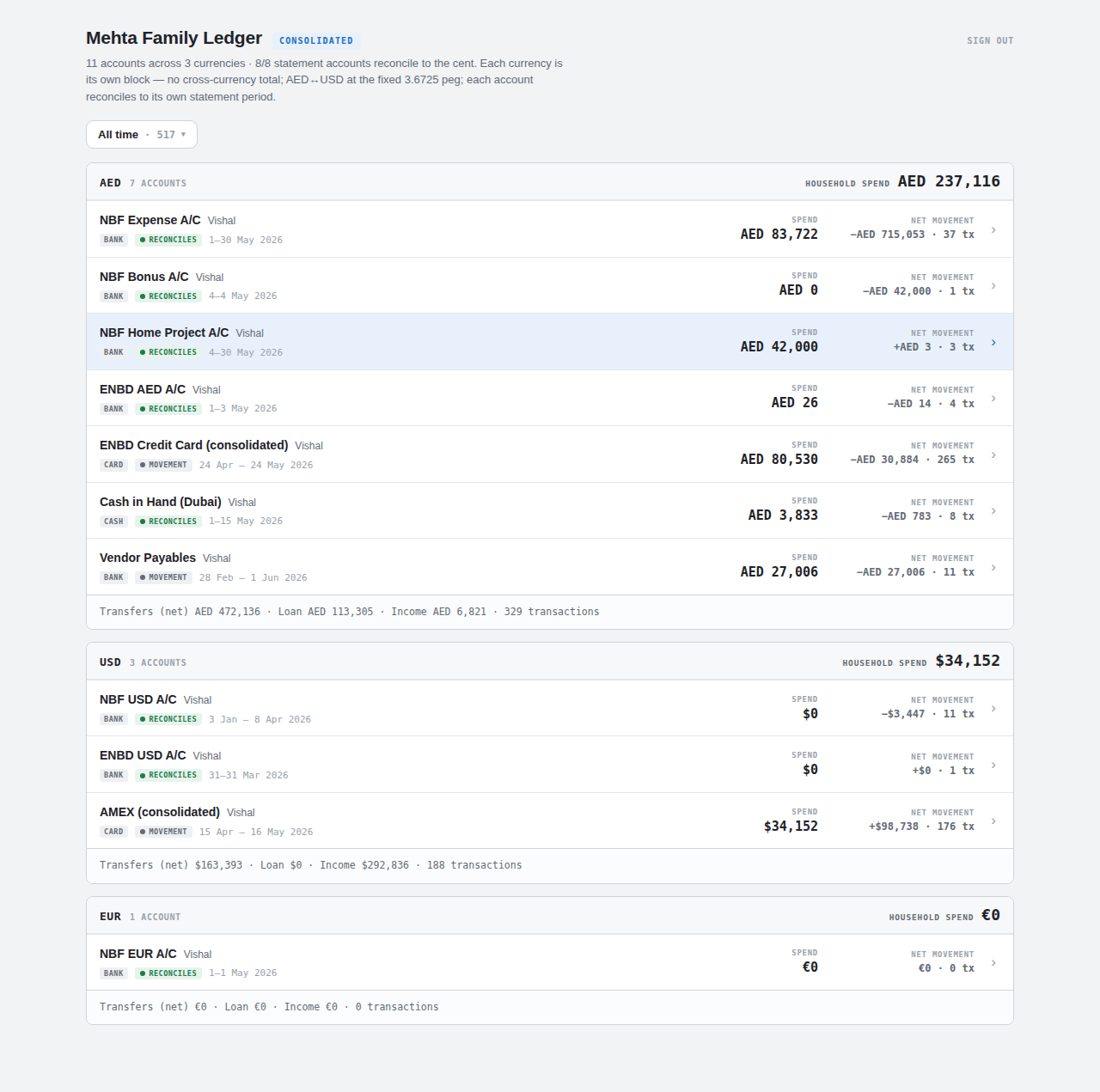Open NBF Expense A/C account name
The width and height of the screenshot is (1100, 1092).
[x=150, y=220]
